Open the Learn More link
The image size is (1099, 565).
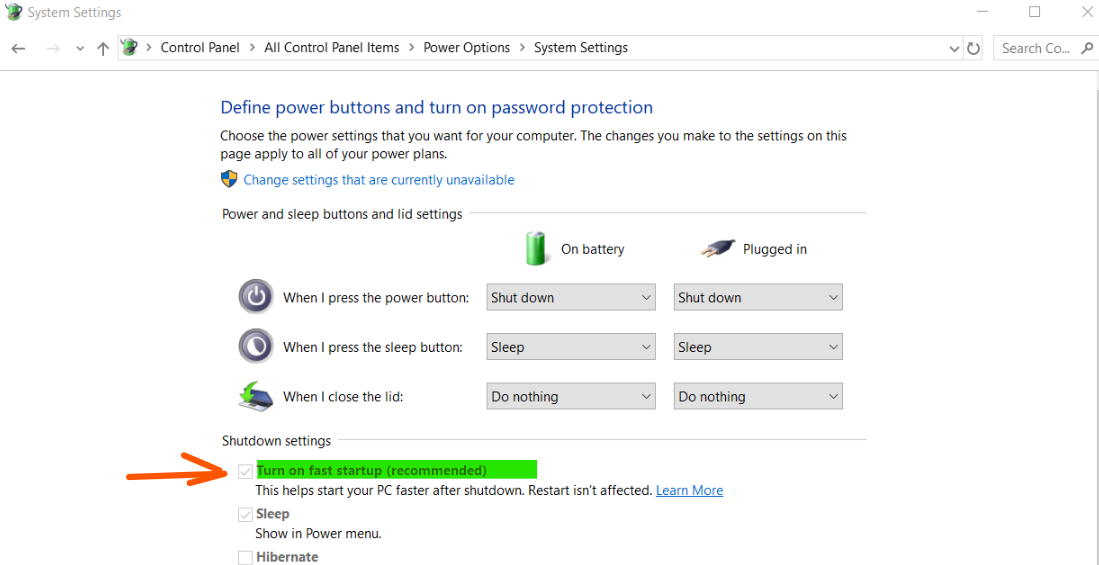[x=689, y=491]
